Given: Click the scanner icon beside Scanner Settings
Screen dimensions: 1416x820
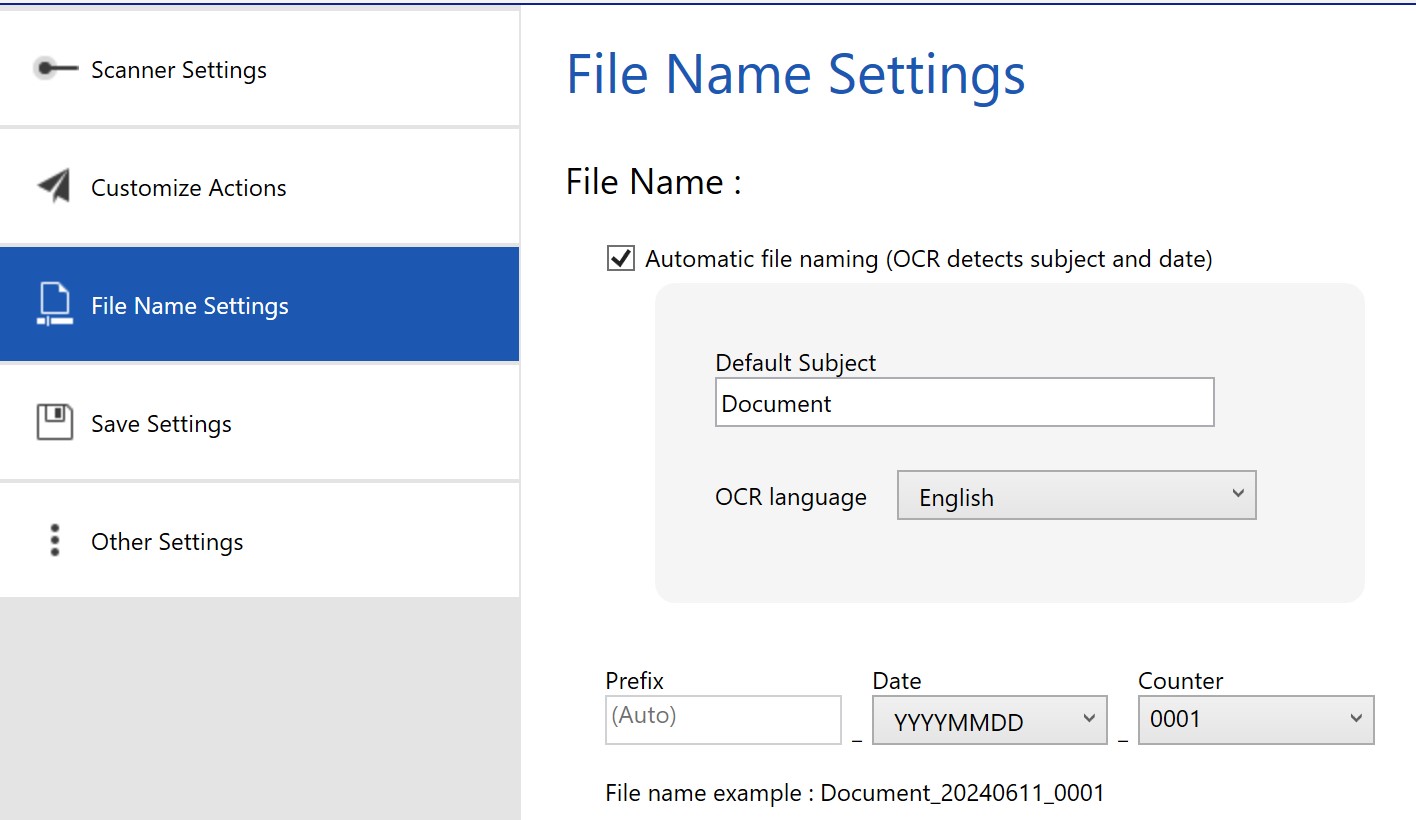Looking at the screenshot, I should point(55,69).
